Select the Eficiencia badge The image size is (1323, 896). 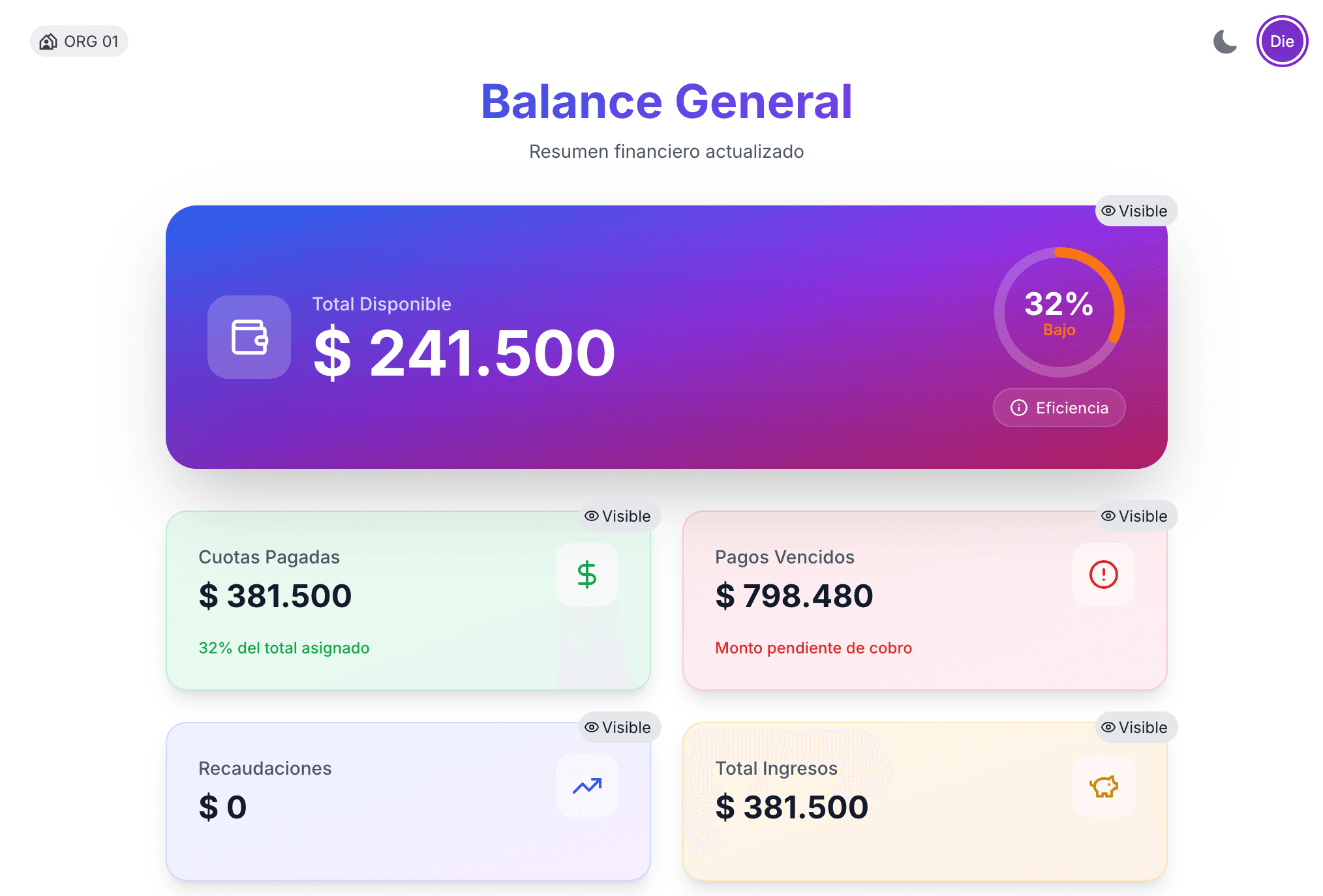tap(1058, 408)
